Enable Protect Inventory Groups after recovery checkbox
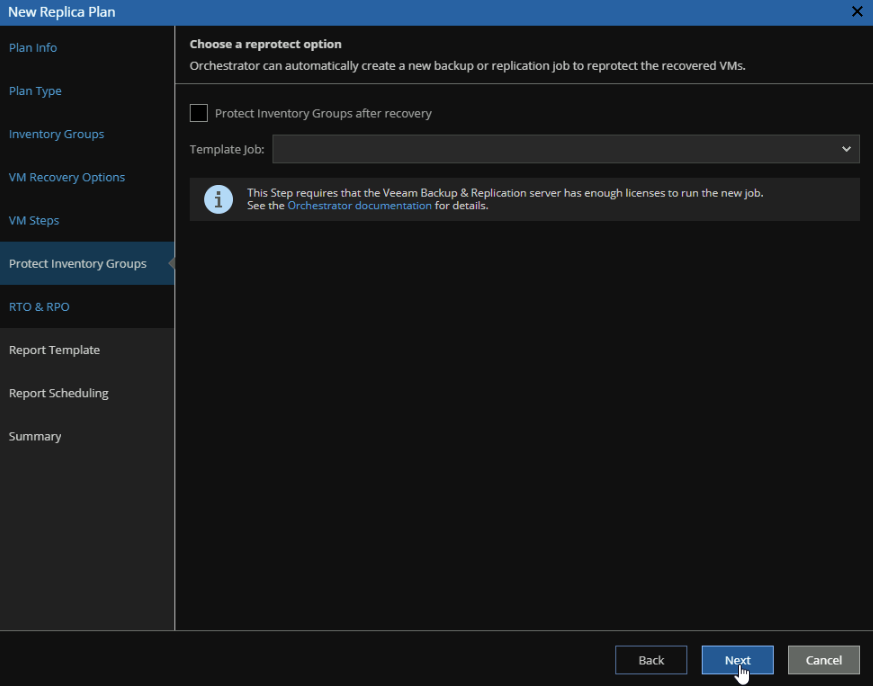 tap(199, 113)
